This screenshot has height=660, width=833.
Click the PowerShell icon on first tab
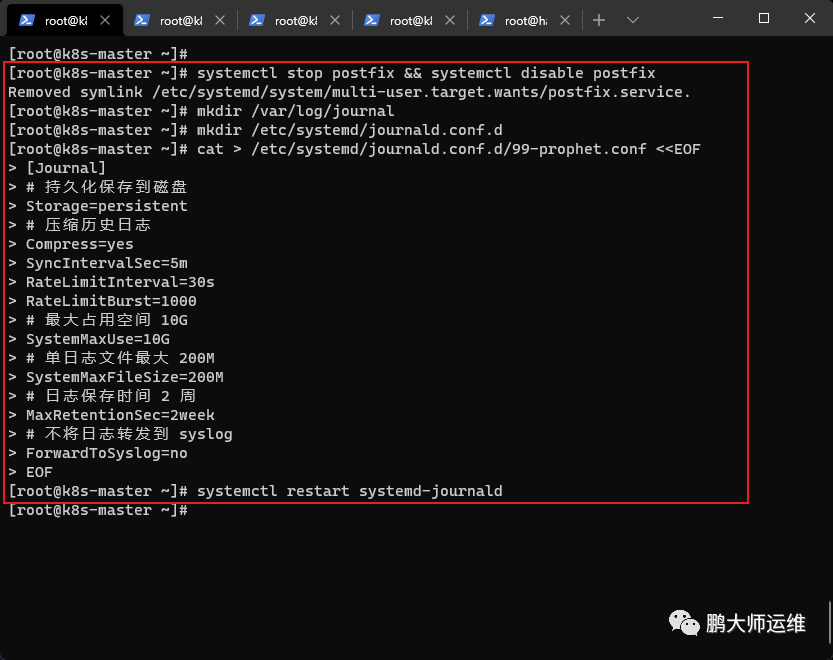click(27, 20)
